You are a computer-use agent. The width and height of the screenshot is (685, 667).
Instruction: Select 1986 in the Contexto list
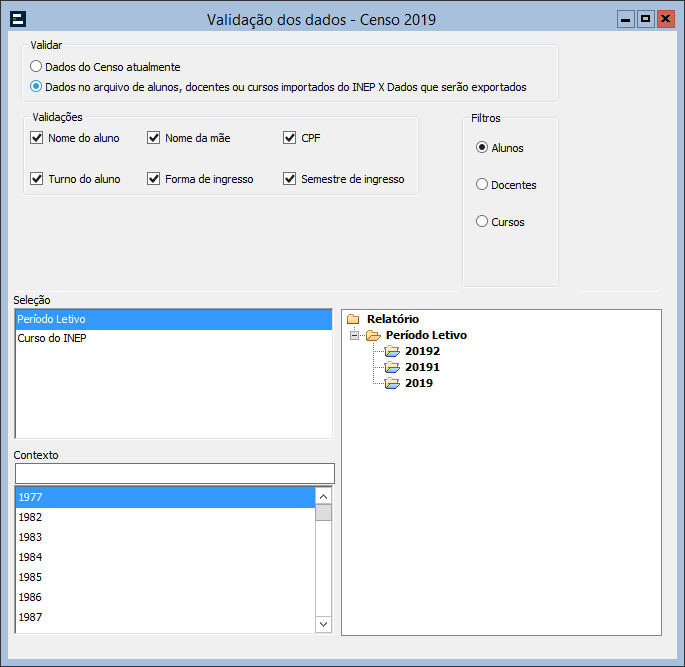tap(166, 598)
